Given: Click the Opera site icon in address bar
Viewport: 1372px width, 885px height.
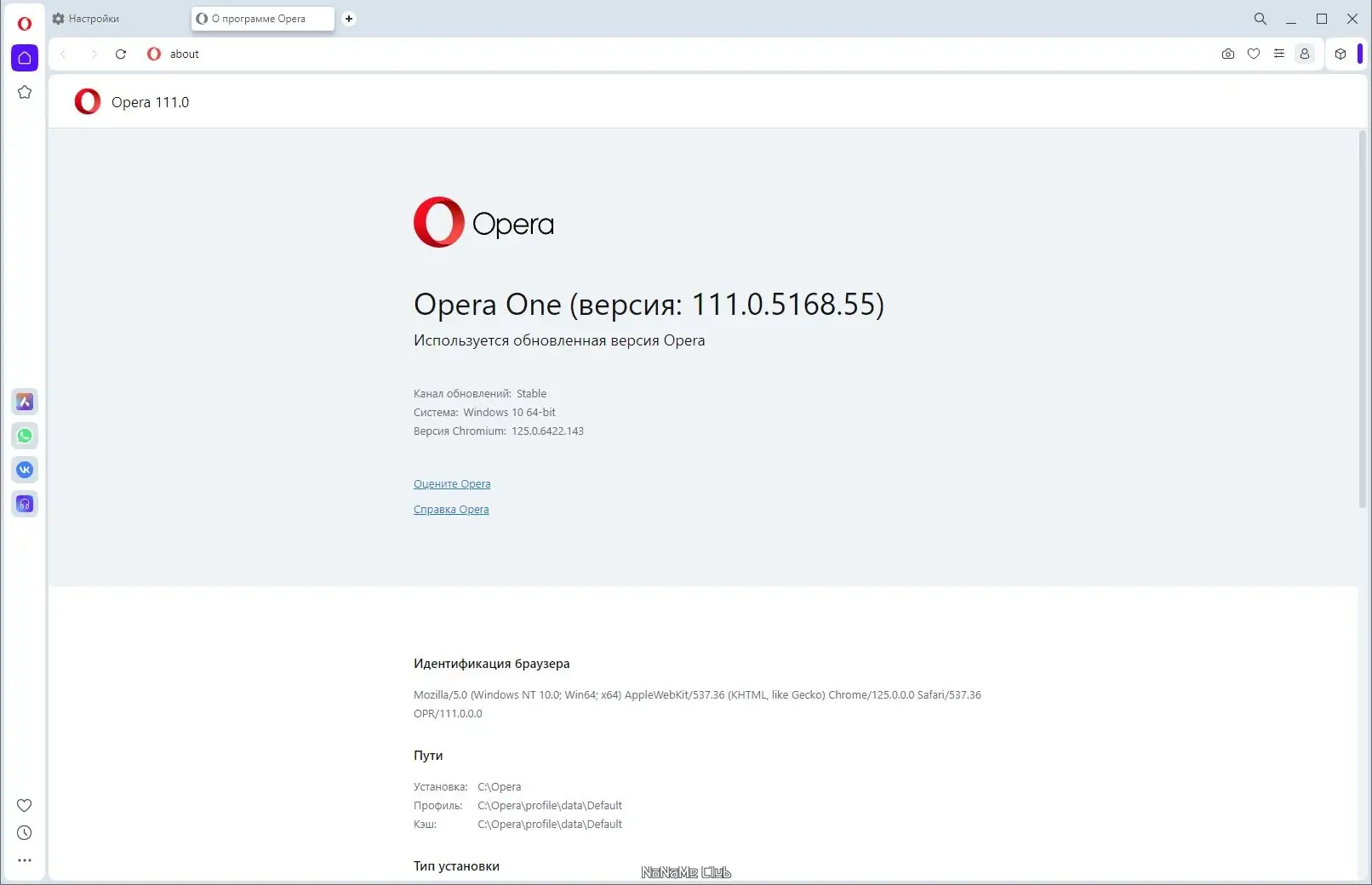Looking at the screenshot, I should (x=154, y=54).
